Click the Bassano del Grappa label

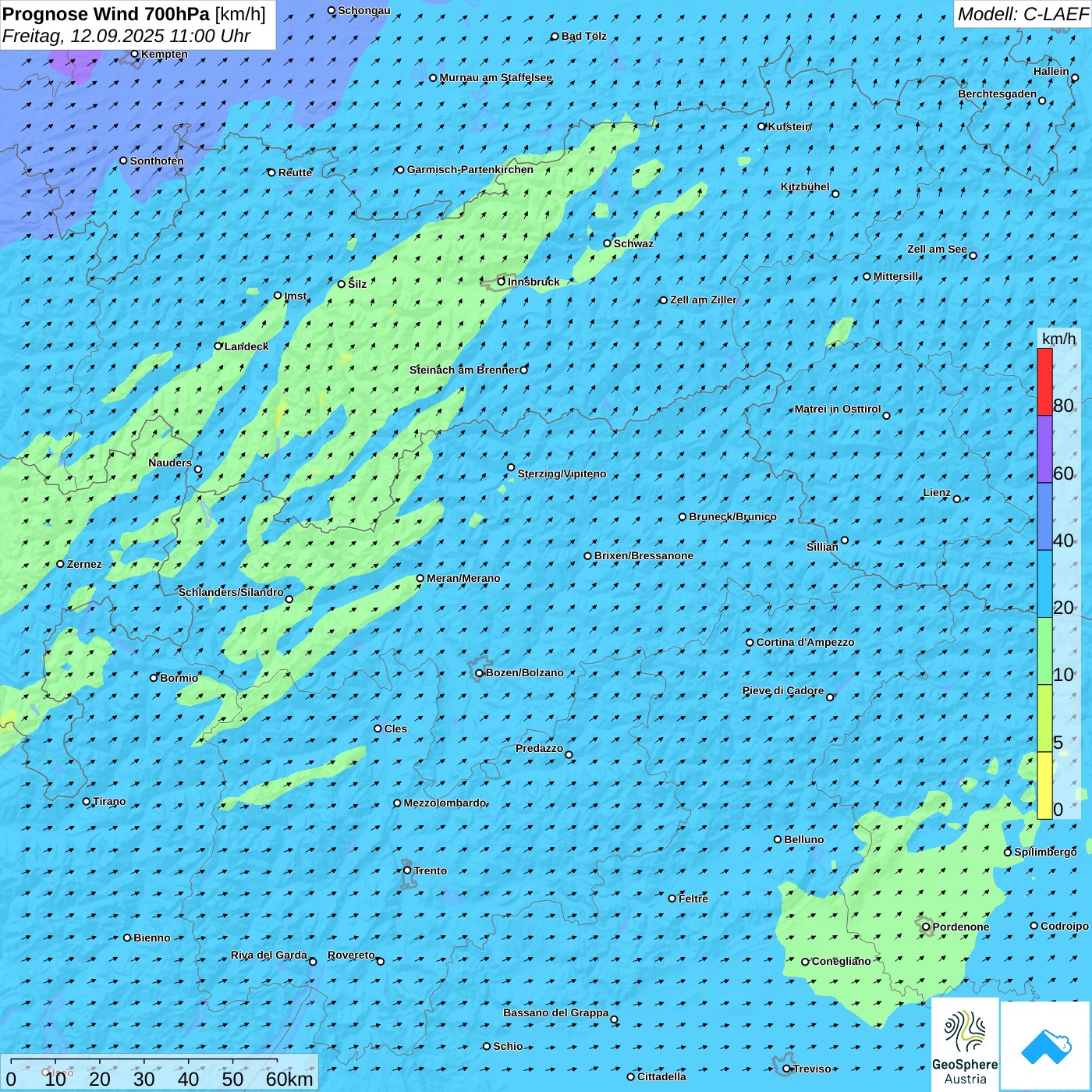pos(556,1013)
